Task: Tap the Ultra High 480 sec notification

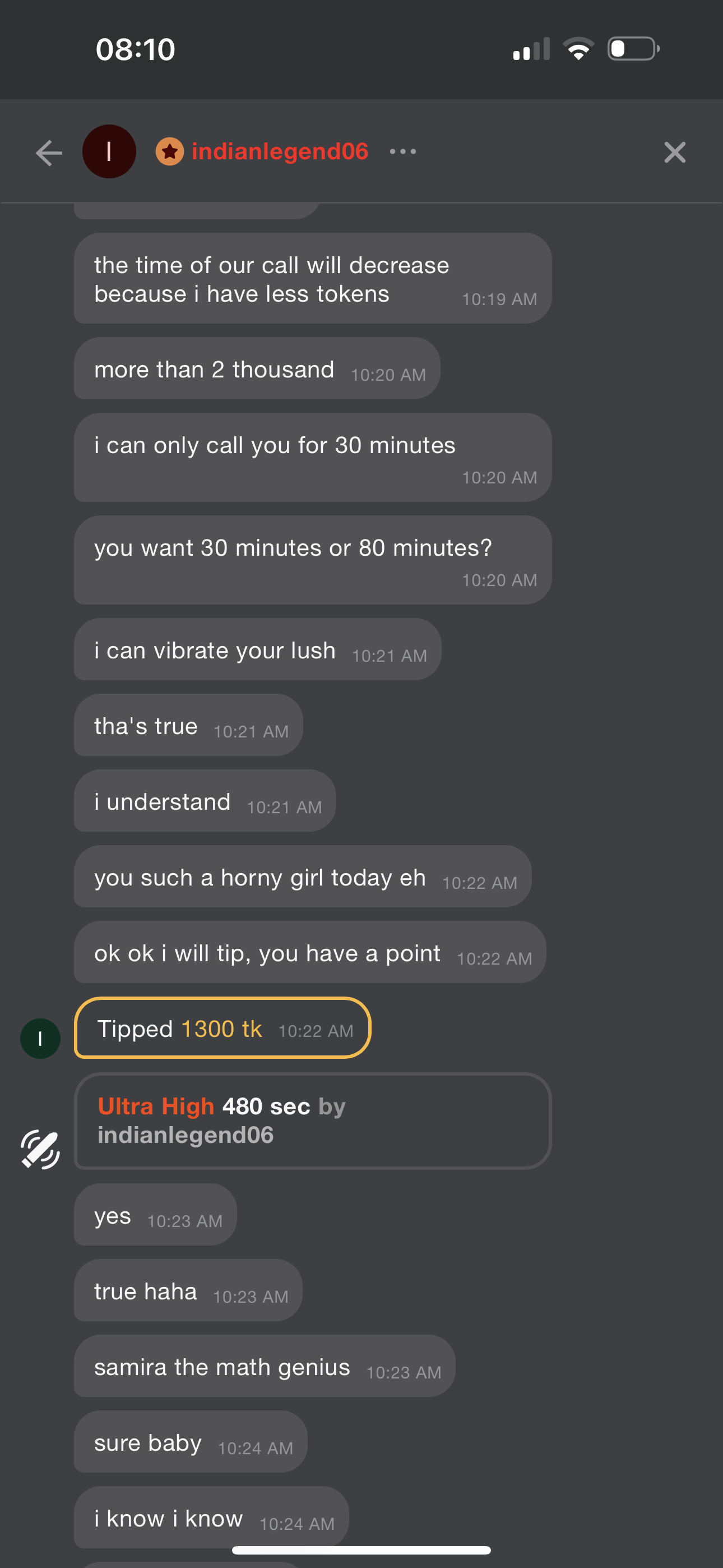Action: coord(313,1120)
